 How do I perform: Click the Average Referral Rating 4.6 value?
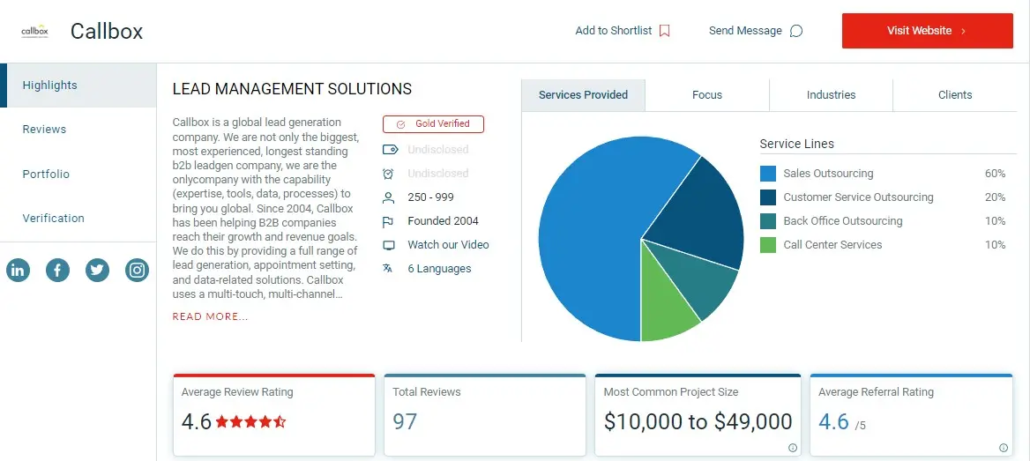[x=834, y=422]
